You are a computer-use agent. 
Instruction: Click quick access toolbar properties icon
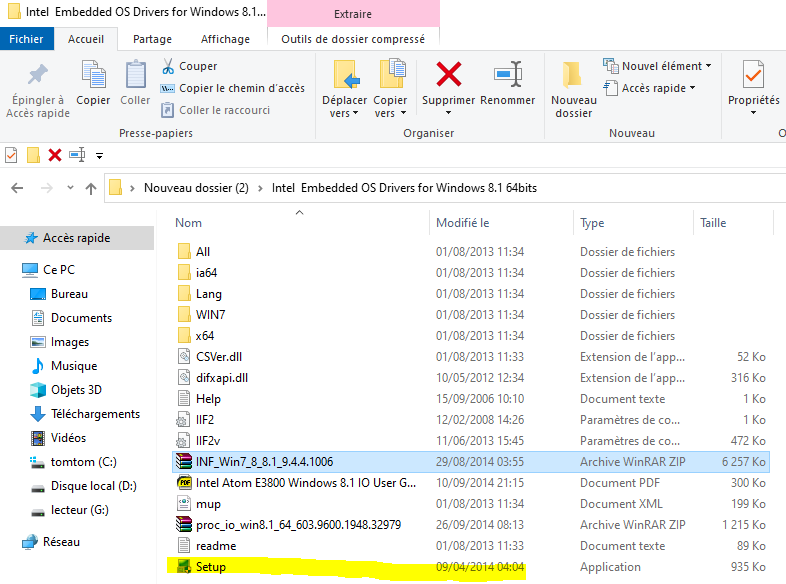pos(11,155)
